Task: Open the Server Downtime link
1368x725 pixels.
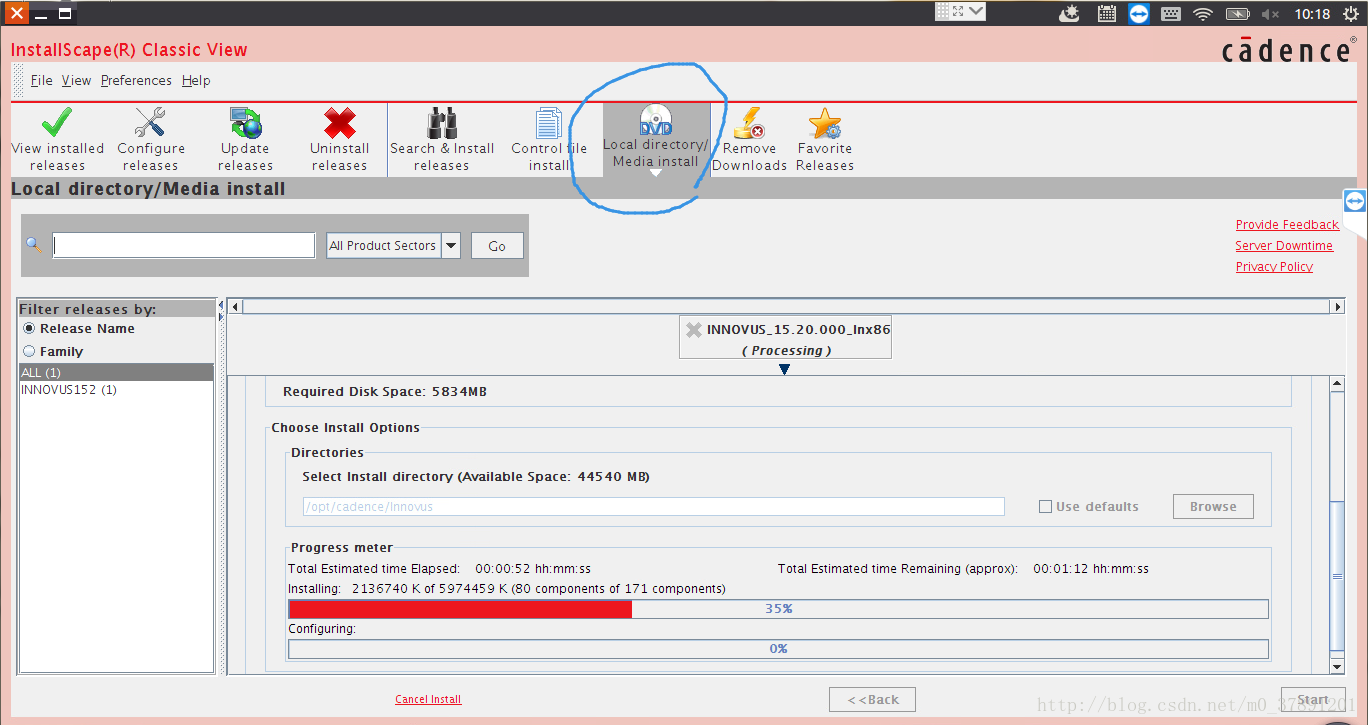Action: click(1284, 246)
